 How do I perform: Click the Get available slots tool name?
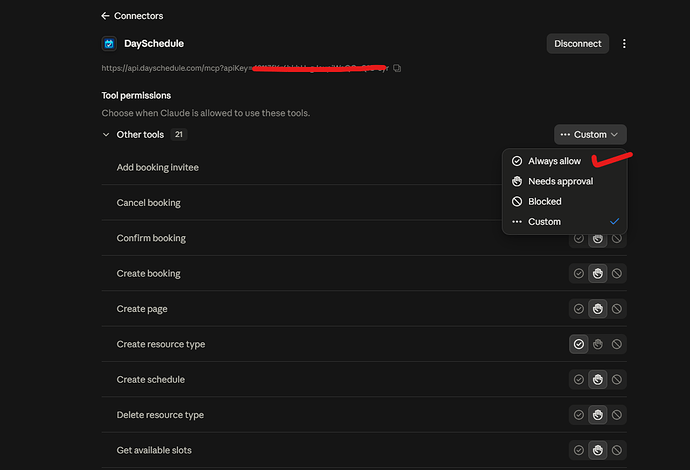click(154, 450)
